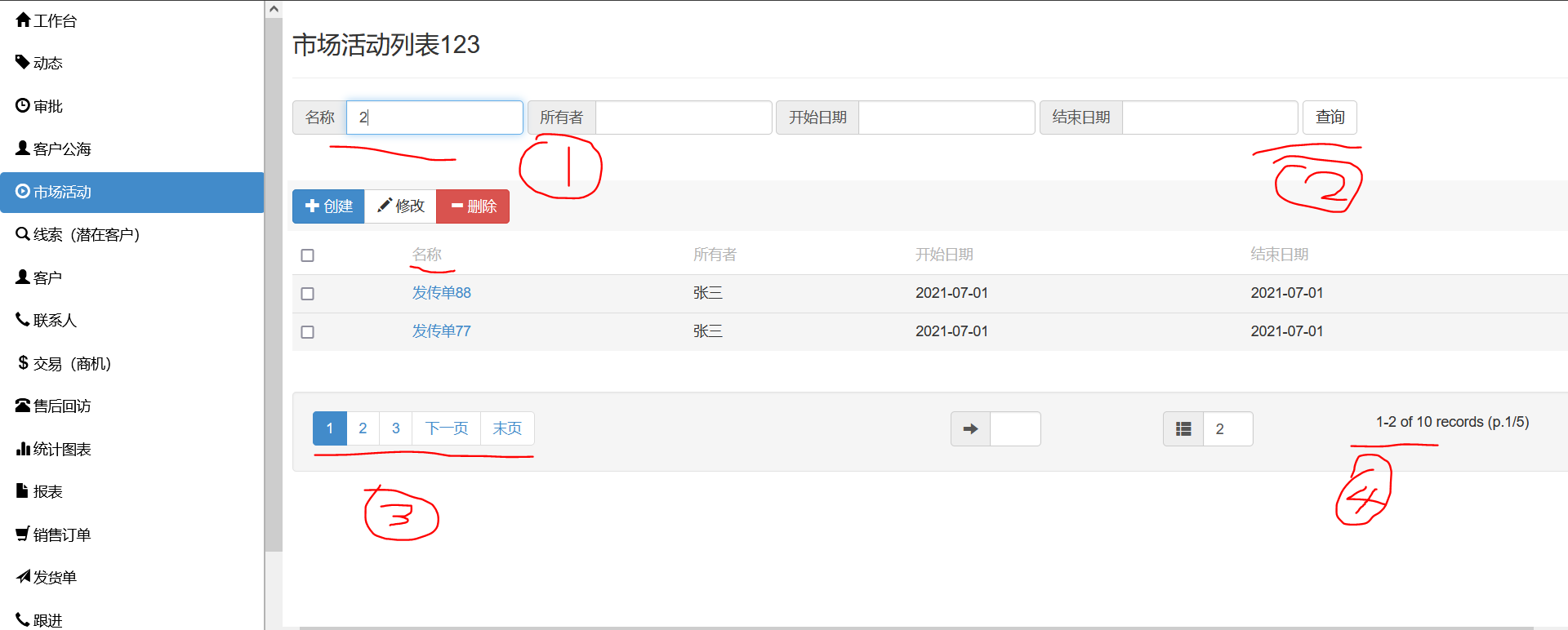Click the dollar icon beside 交易（商机）
Screen dimensions: 1568x630
(x=23, y=362)
